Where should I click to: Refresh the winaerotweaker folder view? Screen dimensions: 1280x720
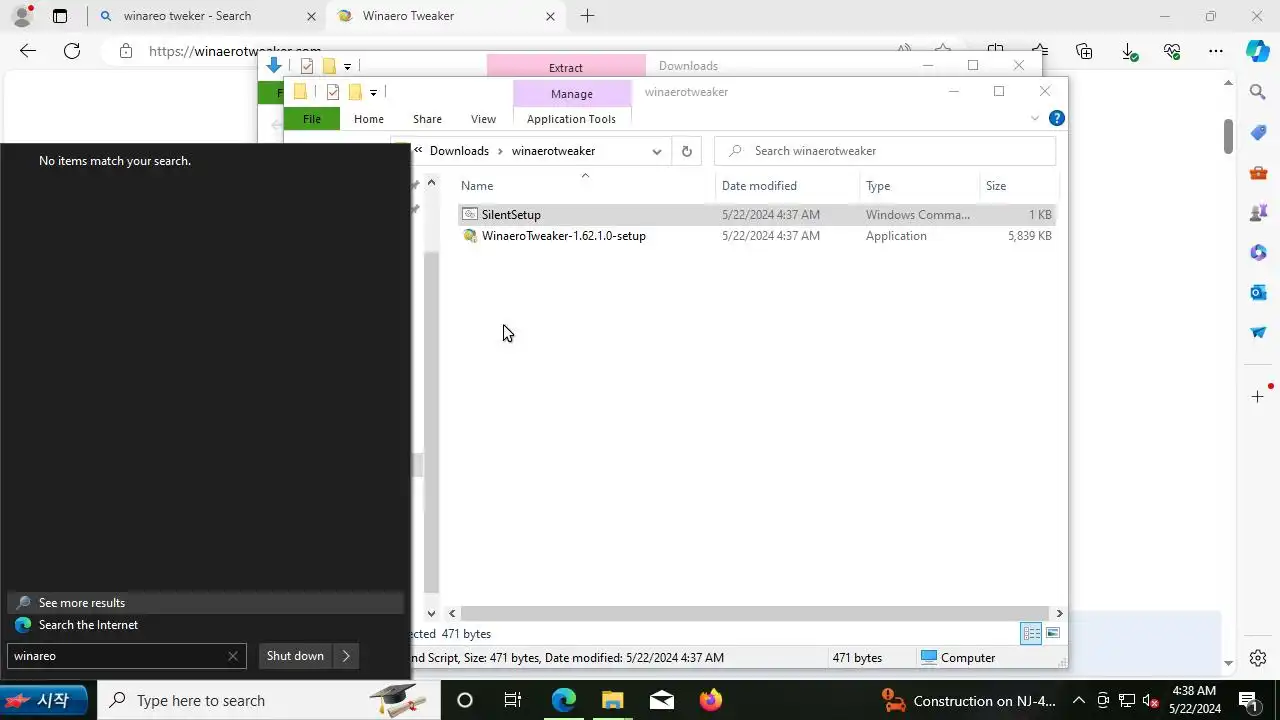point(686,151)
